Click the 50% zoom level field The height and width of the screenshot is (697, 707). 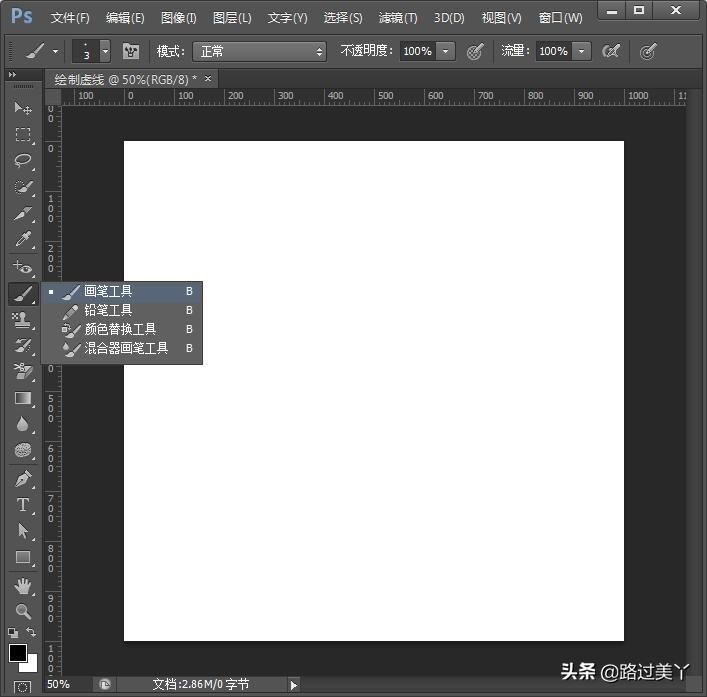click(58, 684)
